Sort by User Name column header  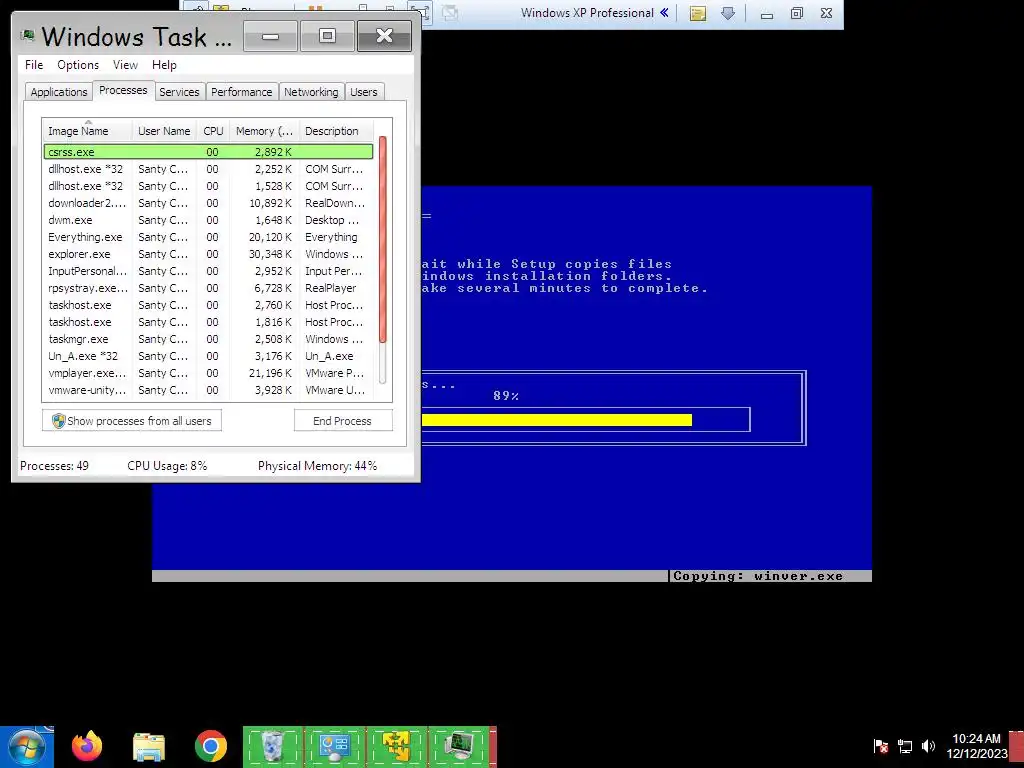pos(164,131)
